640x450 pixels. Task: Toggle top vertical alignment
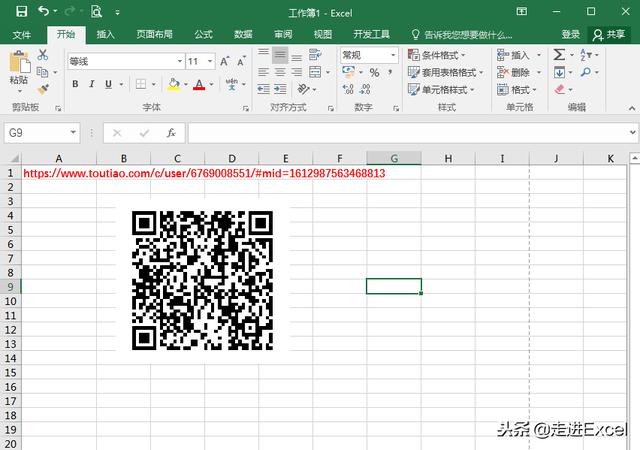[263, 54]
